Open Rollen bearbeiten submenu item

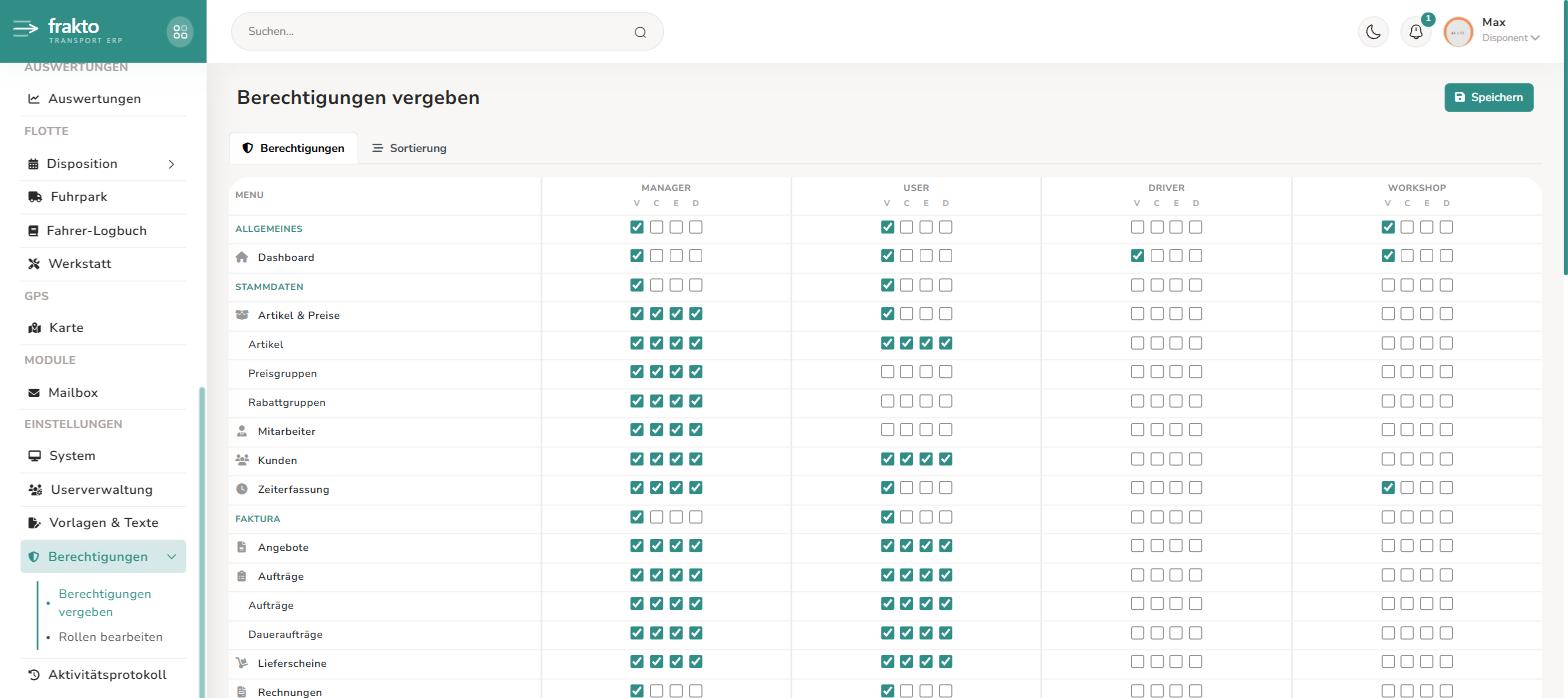[x=110, y=637]
